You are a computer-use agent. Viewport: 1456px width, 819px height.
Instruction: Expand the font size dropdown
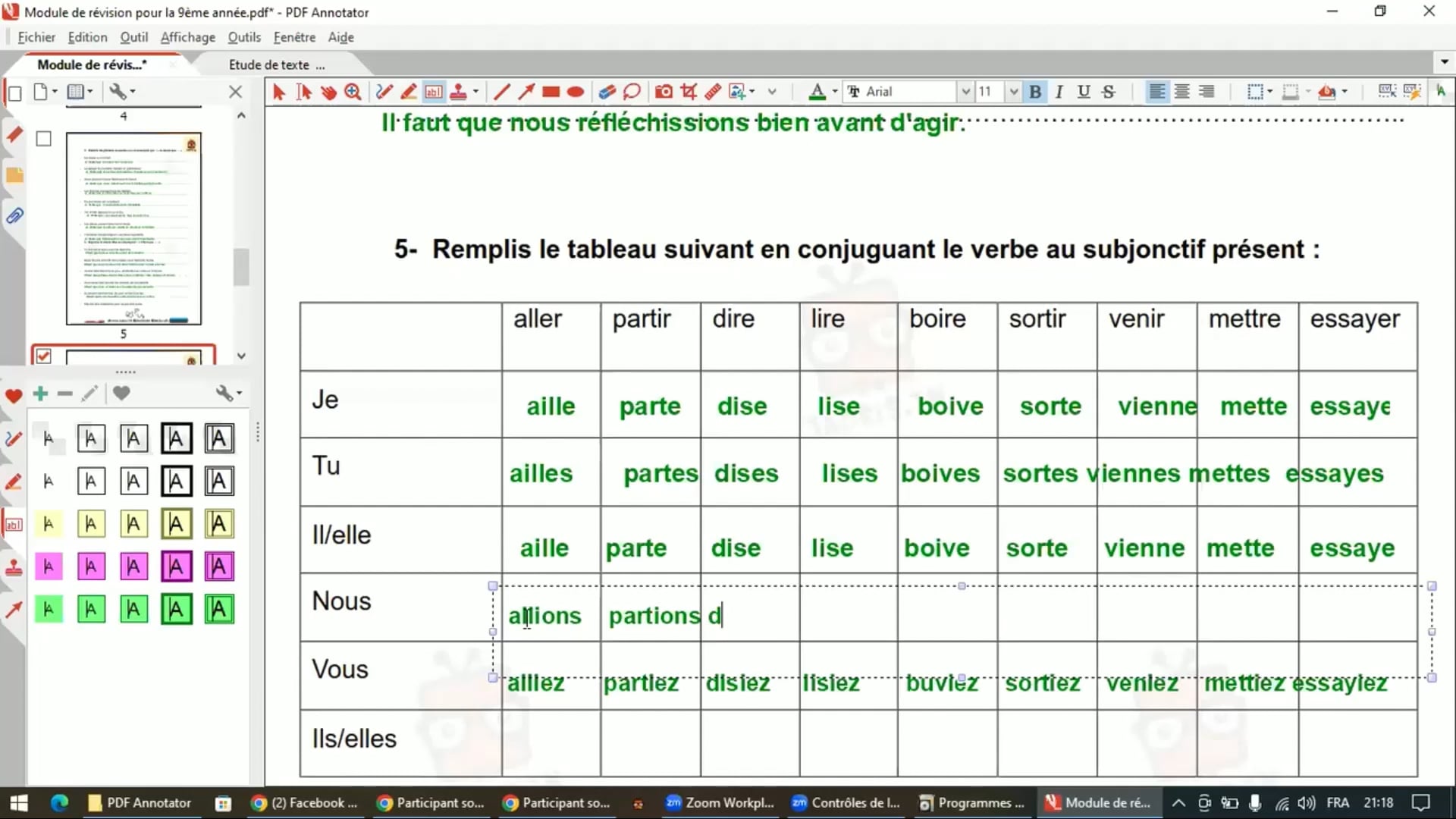pyautogui.click(x=1014, y=92)
